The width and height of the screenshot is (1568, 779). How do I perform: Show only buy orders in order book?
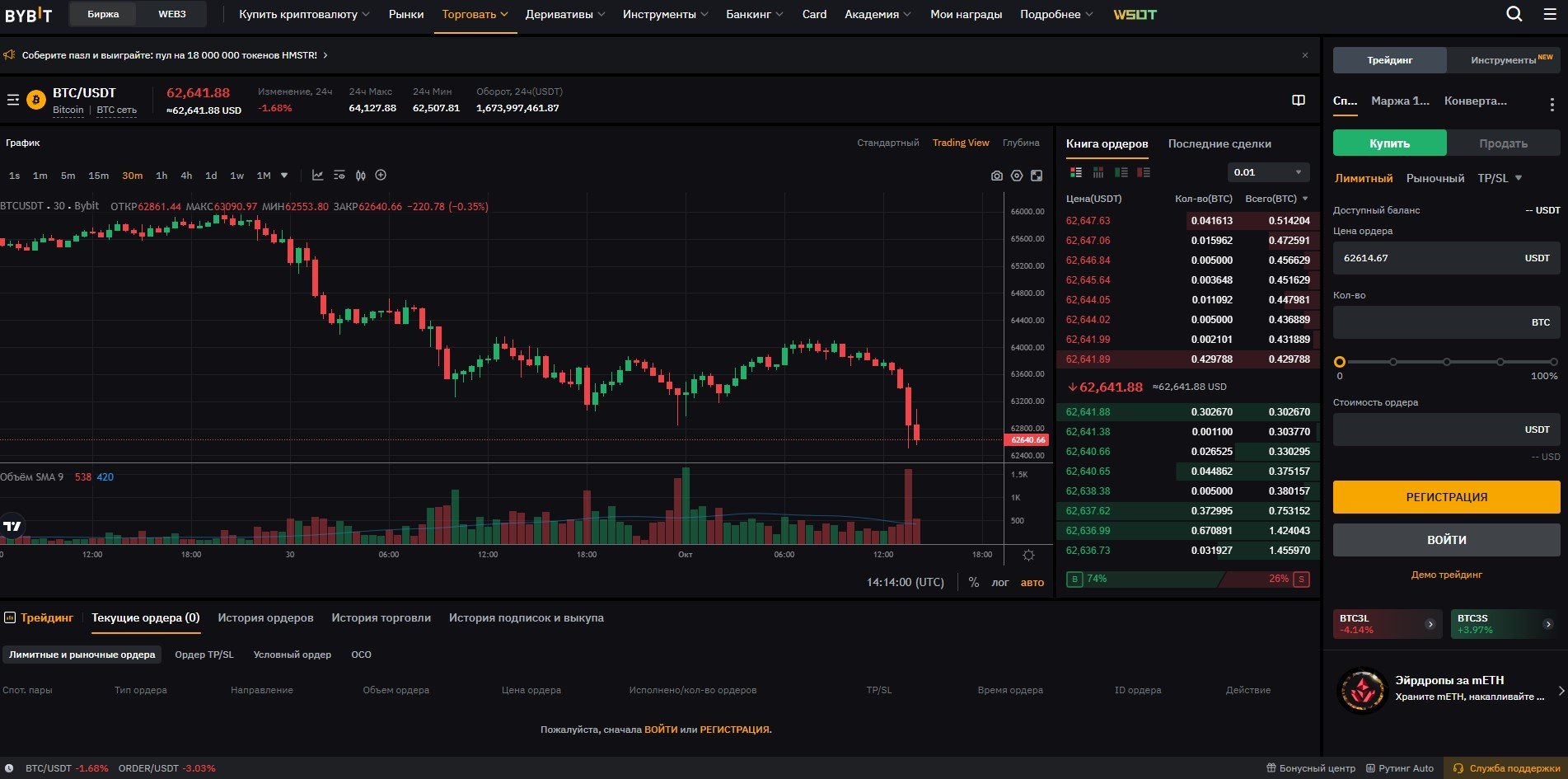pos(1121,172)
